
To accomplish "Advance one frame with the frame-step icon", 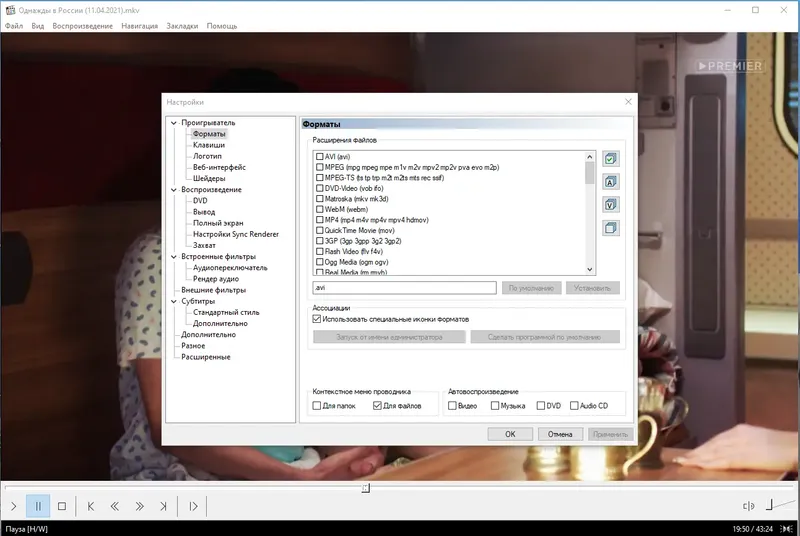I will point(193,506).
